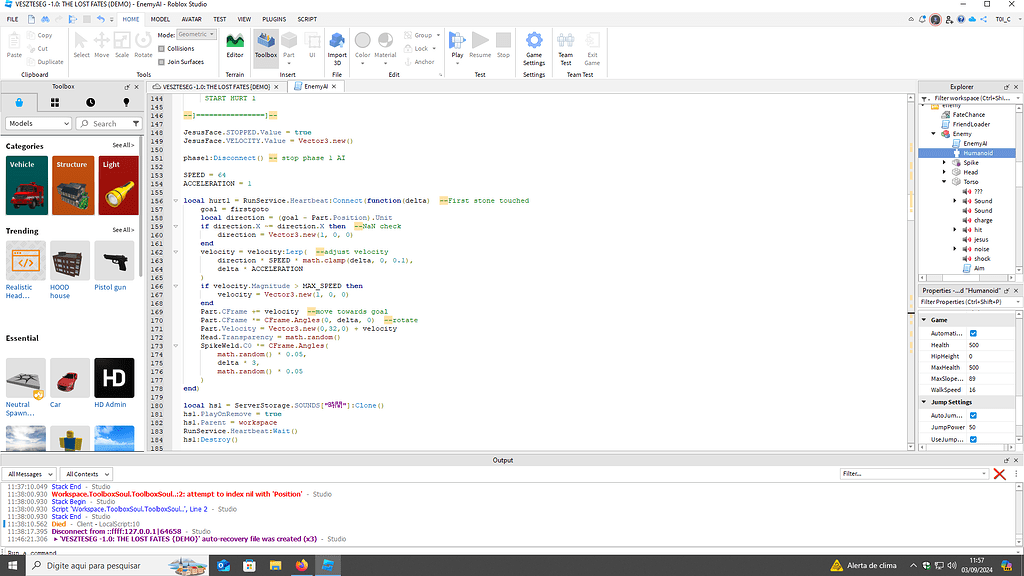This screenshot has width=1024, height=576.
Task: Open Outlook from taskbar
Action: pos(223,566)
